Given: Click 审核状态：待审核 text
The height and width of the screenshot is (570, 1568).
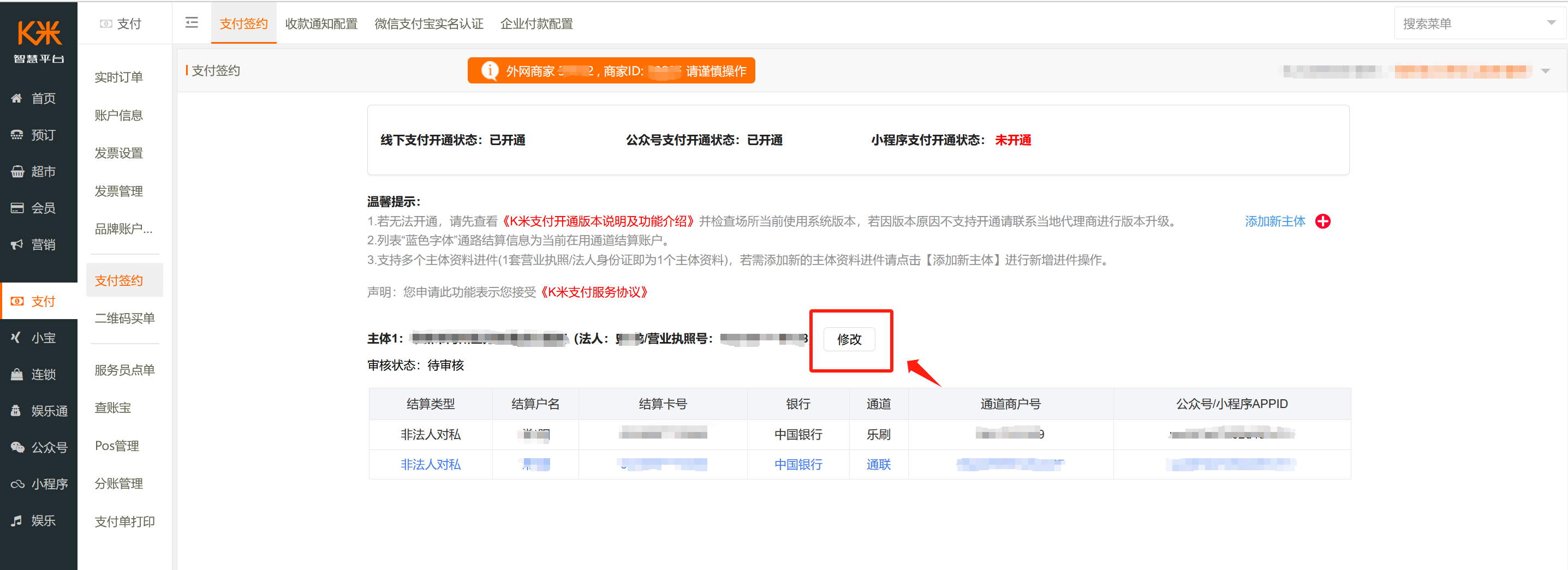Looking at the screenshot, I should point(415,365).
